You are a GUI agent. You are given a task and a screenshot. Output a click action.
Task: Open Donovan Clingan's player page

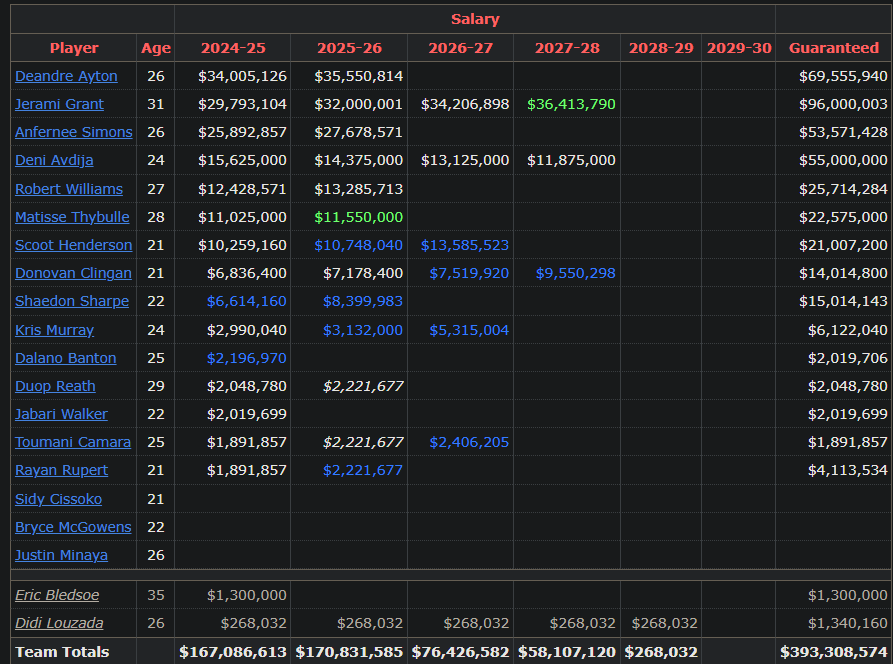pyautogui.click(x=73, y=273)
